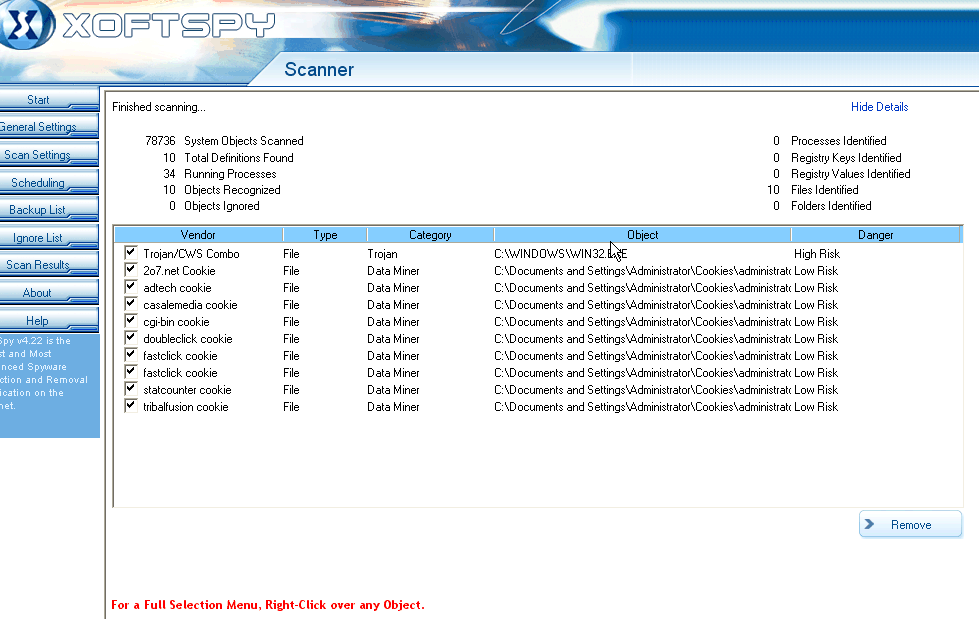The image size is (979, 619).
Task: Open the Backup List
Action: pos(49,210)
